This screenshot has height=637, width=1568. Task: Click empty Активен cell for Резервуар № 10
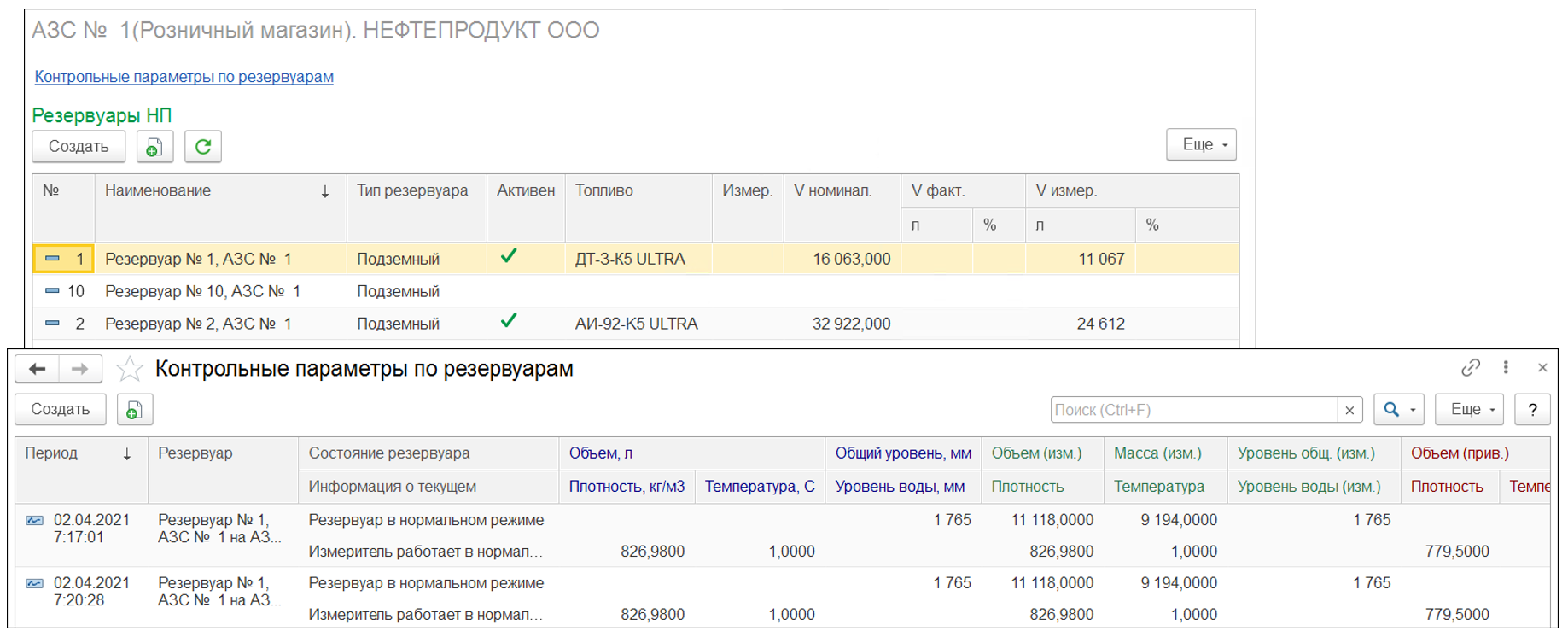click(x=525, y=291)
